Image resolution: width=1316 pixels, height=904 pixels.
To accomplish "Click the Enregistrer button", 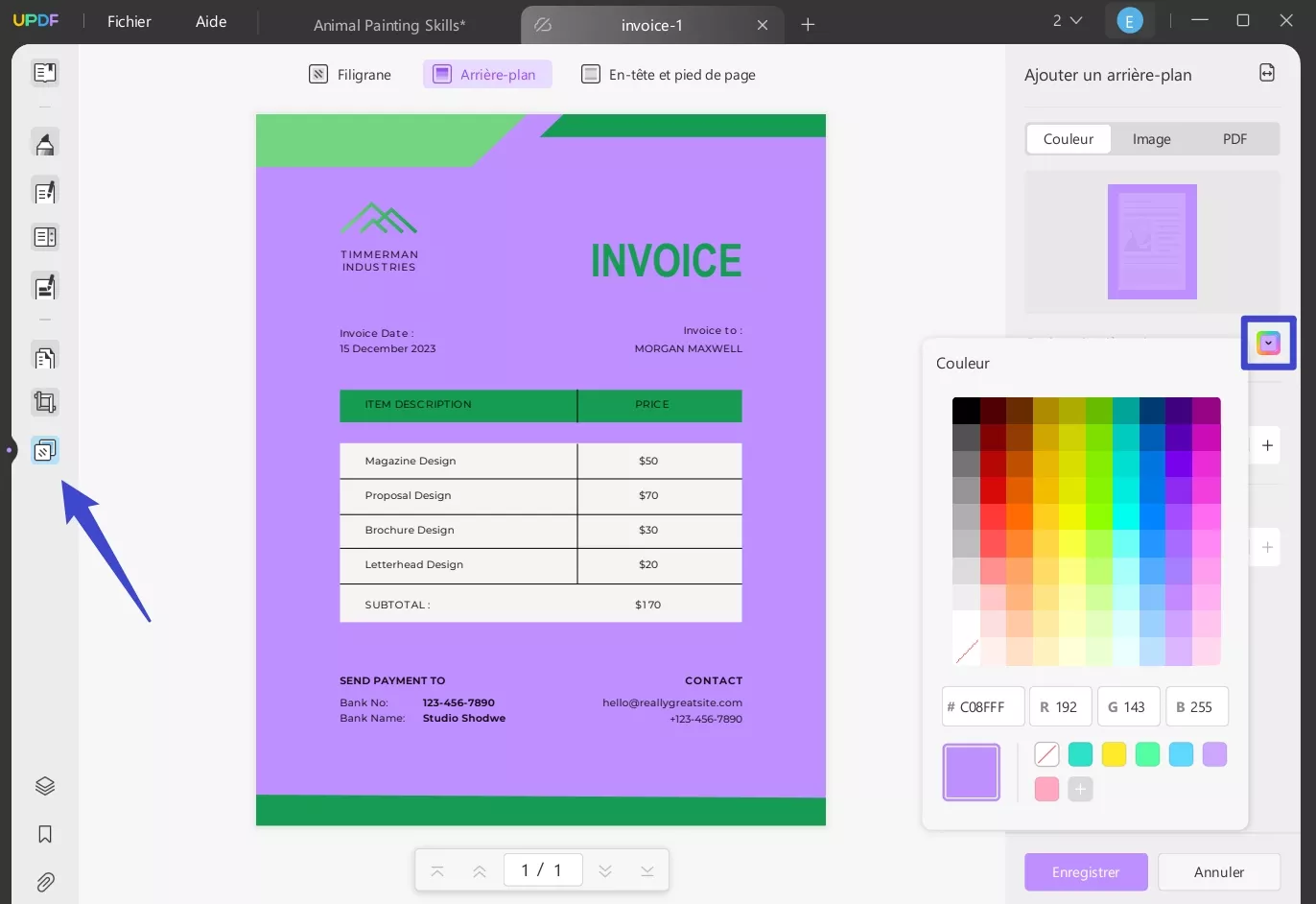I will [1086, 872].
